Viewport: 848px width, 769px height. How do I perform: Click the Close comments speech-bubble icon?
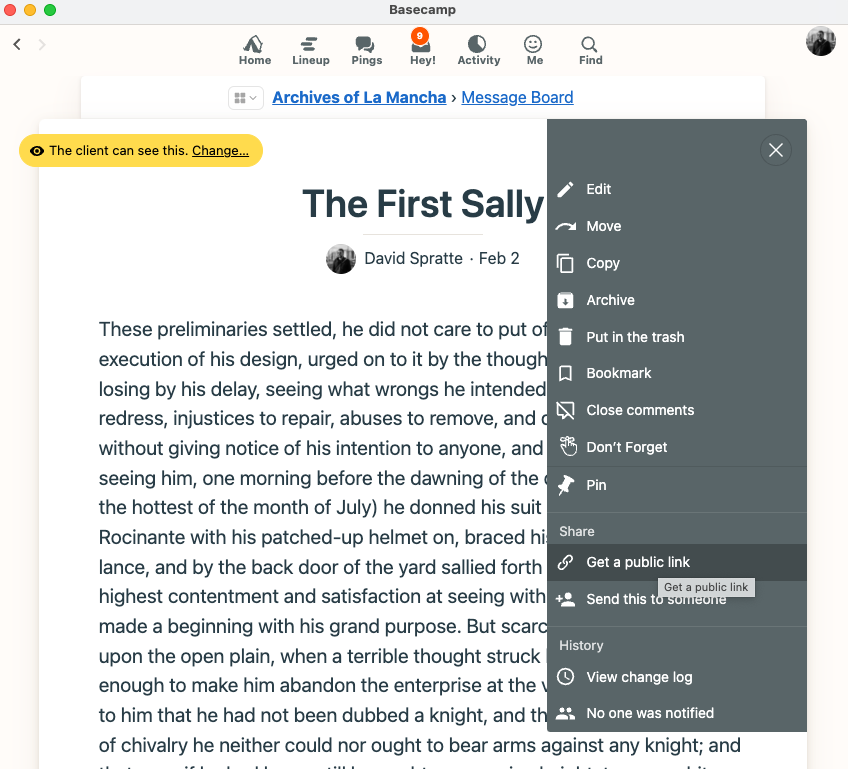click(x=565, y=410)
